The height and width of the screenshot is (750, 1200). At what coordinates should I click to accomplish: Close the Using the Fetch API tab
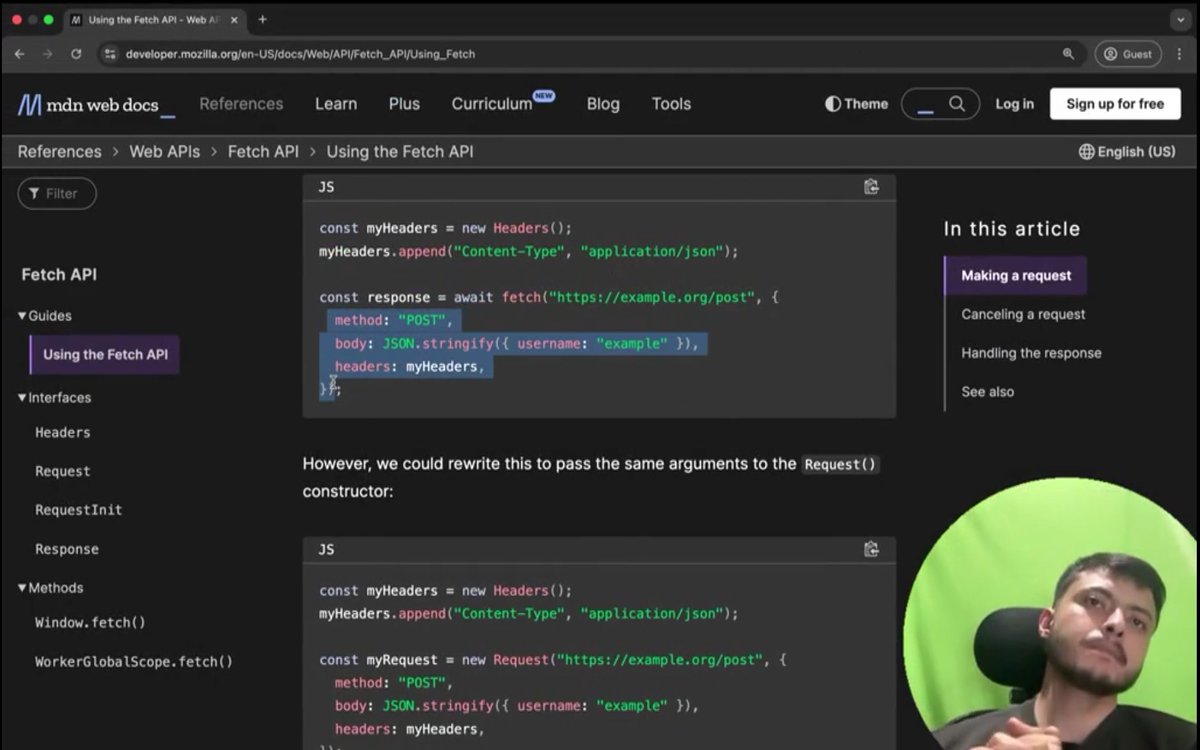click(234, 20)
